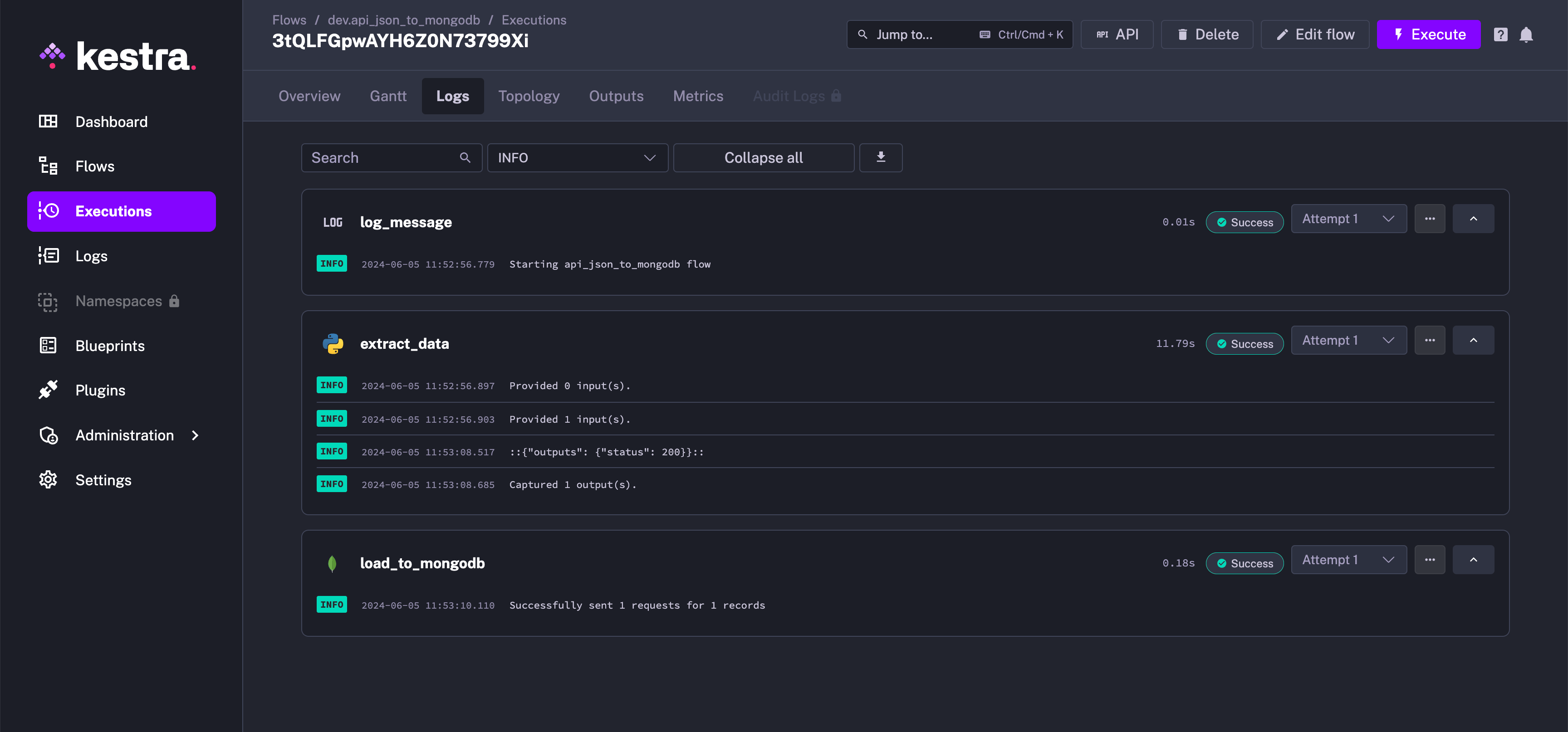This screenshot has width=1568, height=732.
Task: Click the Execute button
Action: (x=1428, y=34)
